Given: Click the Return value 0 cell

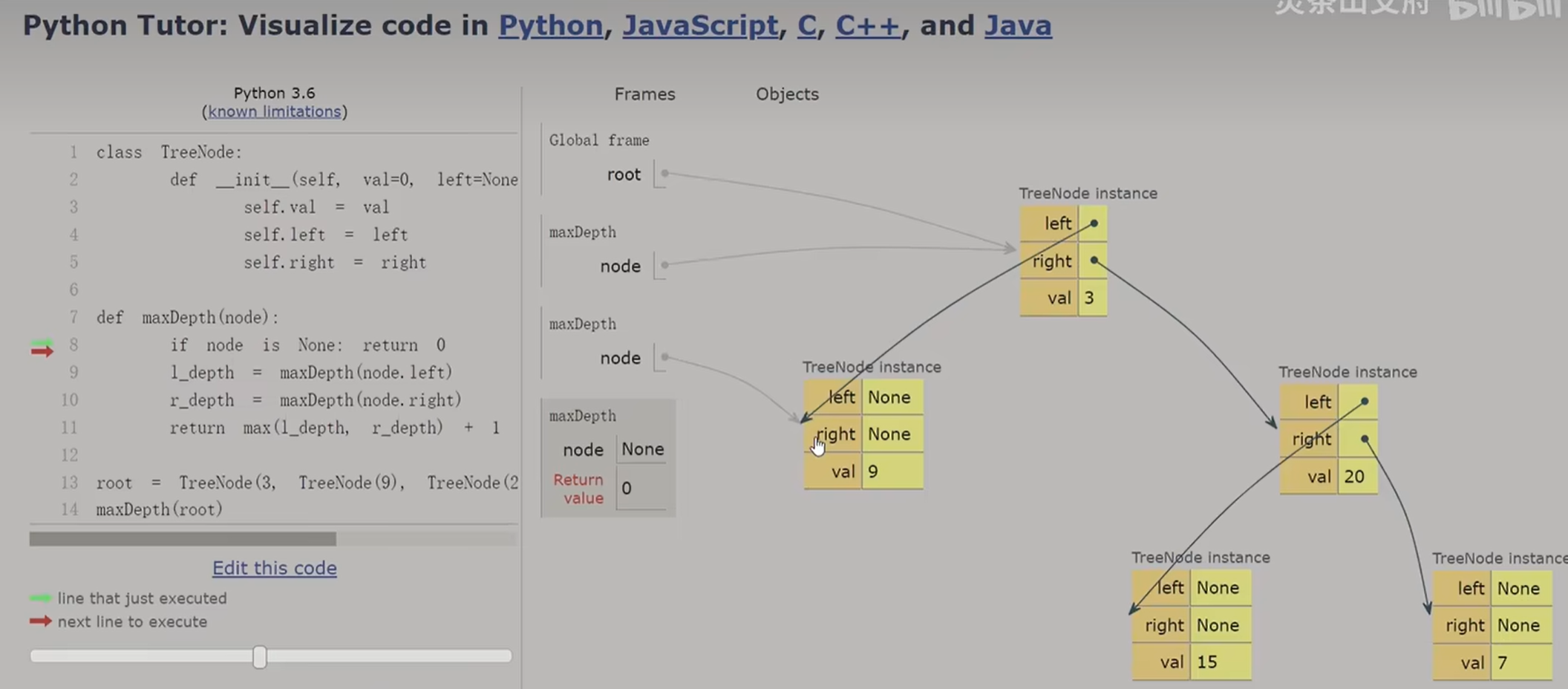Looking at the screenshot, I should point(641,489).
